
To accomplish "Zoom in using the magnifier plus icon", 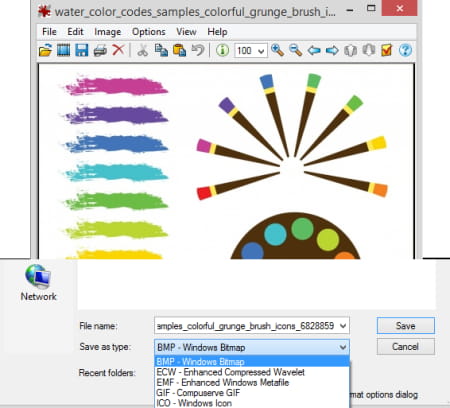I will [277, 51].
